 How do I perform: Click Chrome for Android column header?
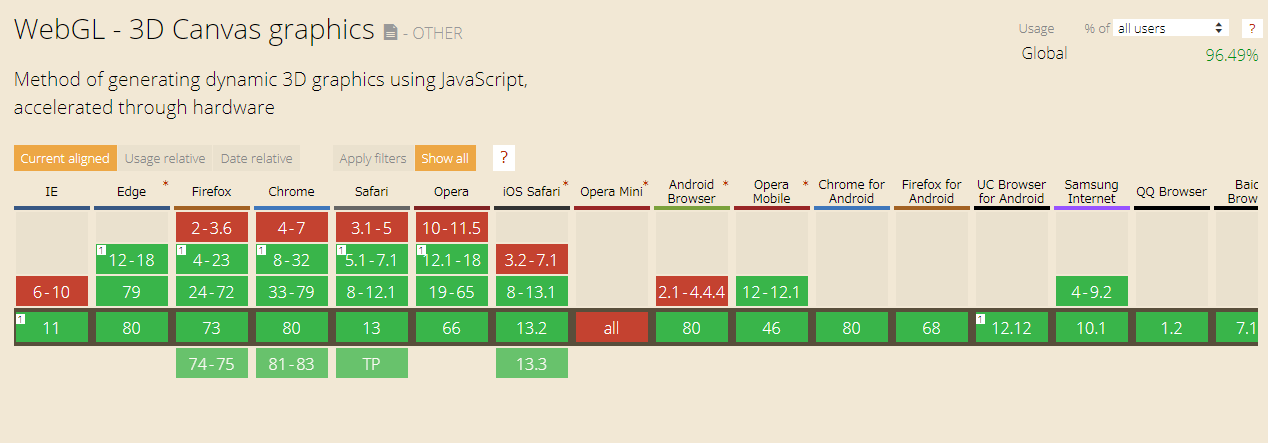pos(851,191)
